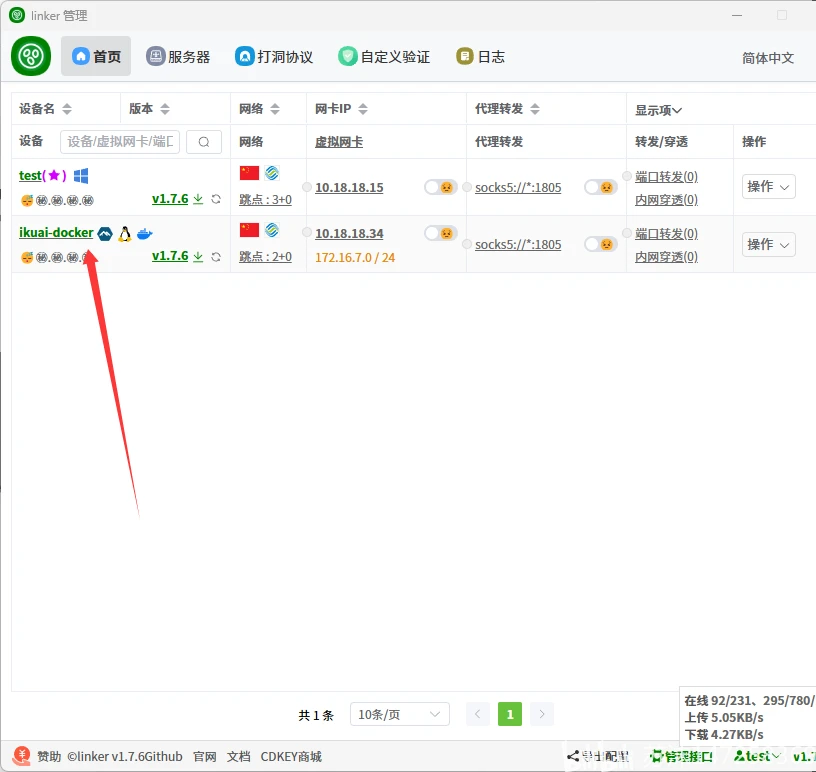Click the 172.16.7.0 / 24 subnet text
Screen dimensions: 816x772
pos(355,258)
